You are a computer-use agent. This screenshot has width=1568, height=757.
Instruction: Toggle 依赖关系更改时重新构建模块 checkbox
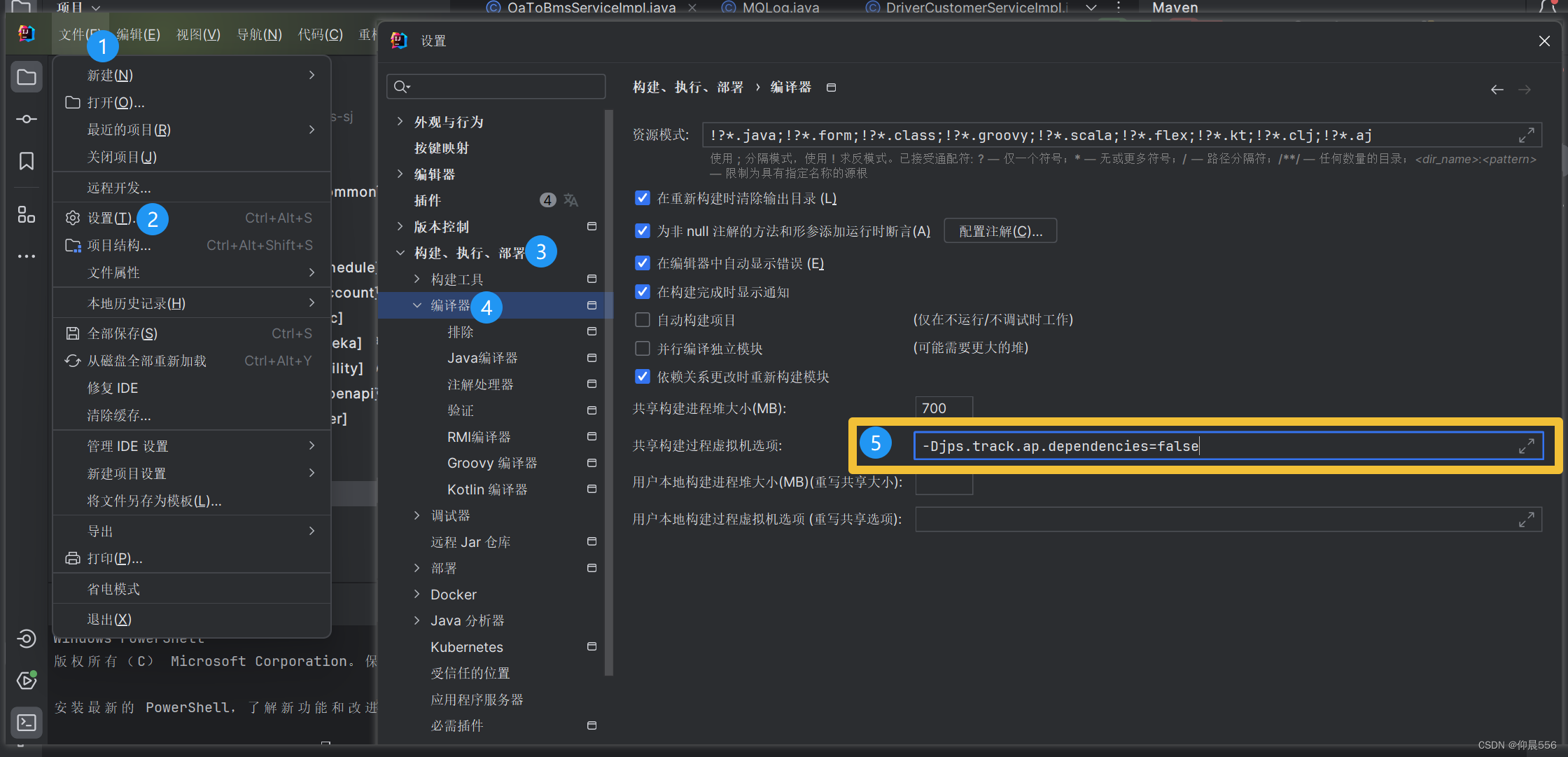click(642, 377)
